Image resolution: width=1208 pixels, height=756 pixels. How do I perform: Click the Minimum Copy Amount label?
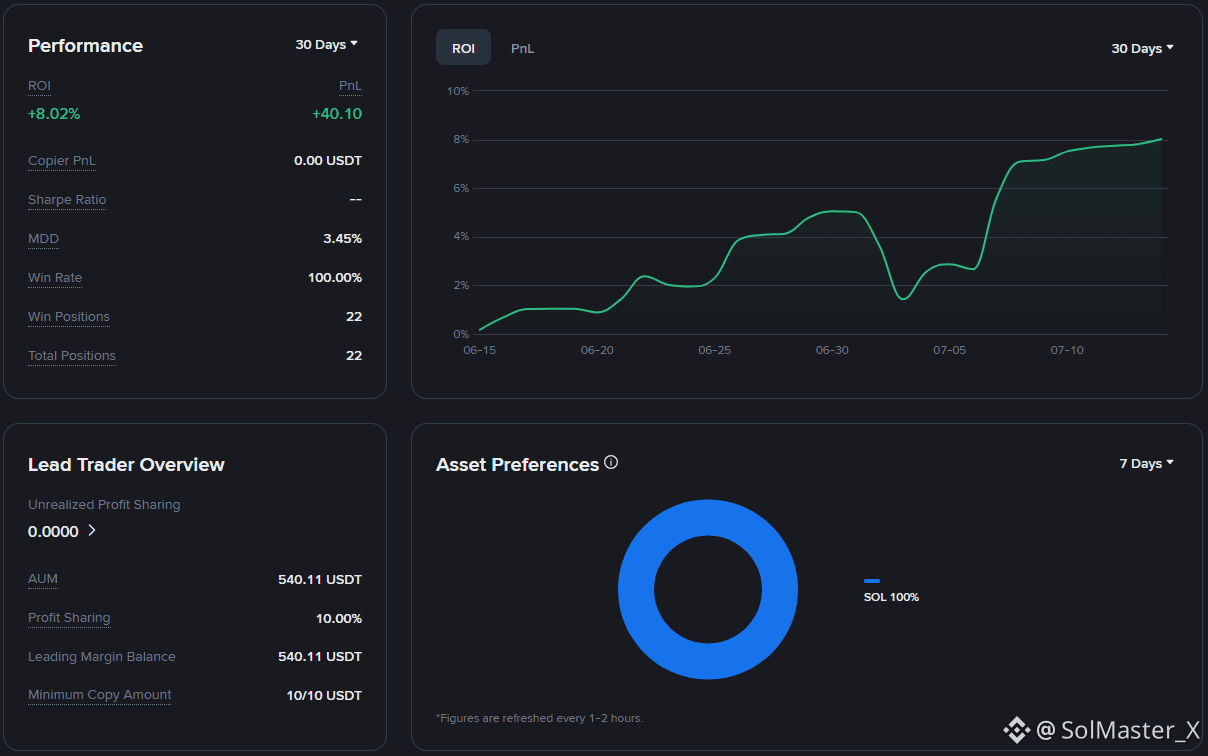click(x=100, y=695)
